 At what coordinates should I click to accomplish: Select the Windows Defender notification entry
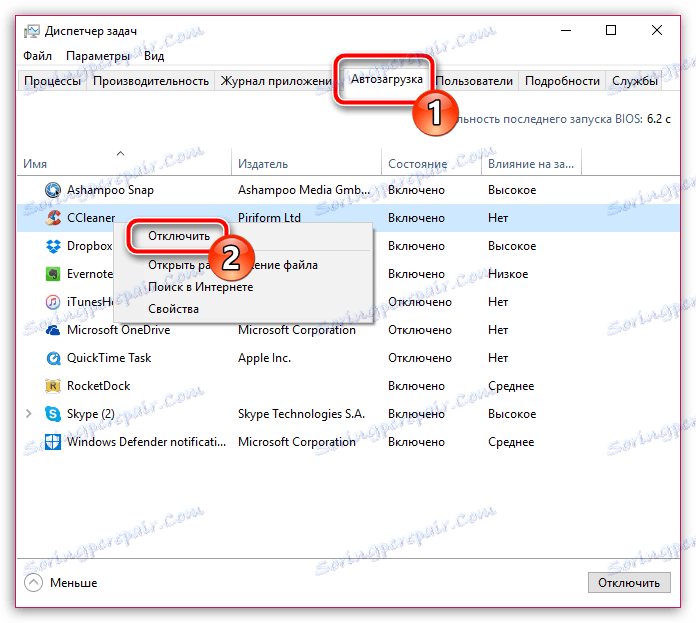click(146, 442)
